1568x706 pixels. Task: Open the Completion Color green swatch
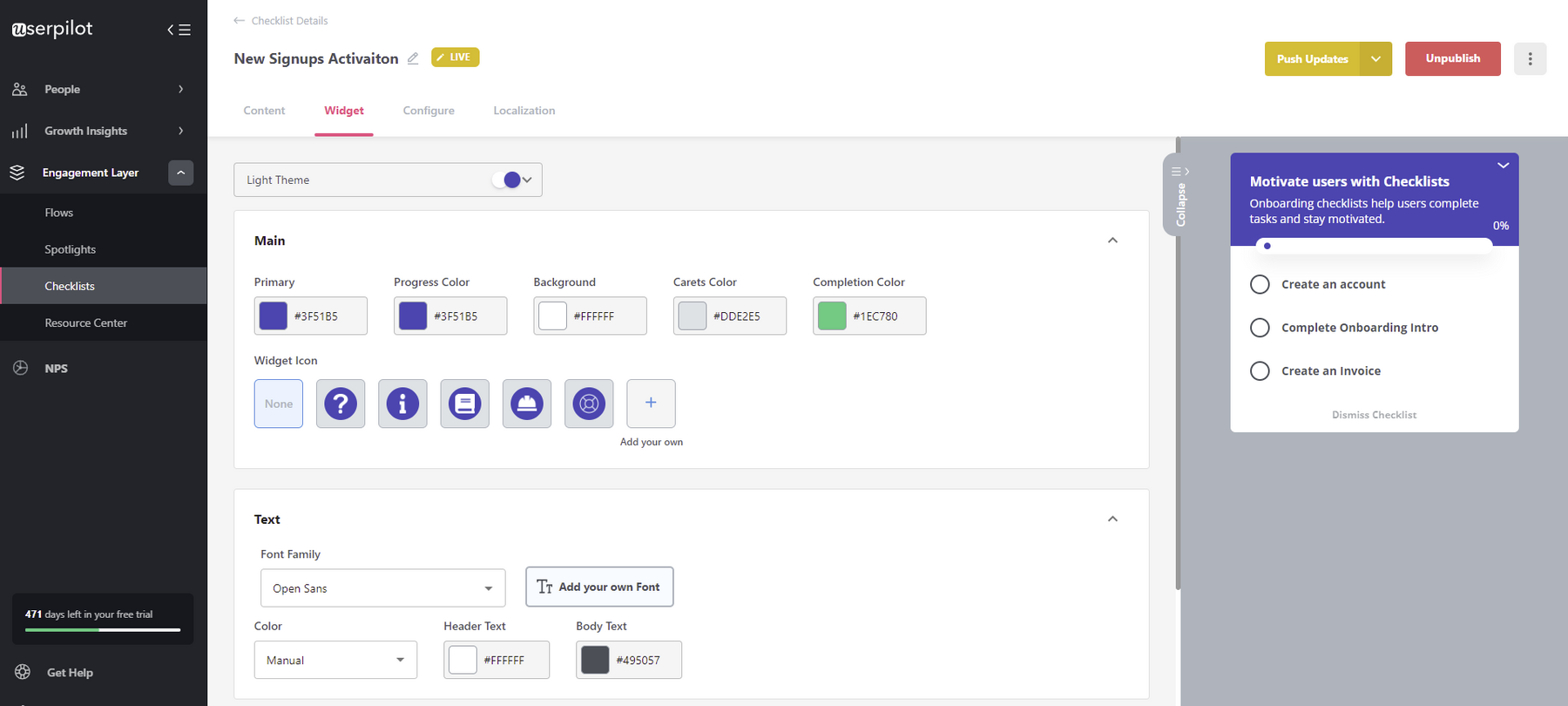(x=832, y=316)
